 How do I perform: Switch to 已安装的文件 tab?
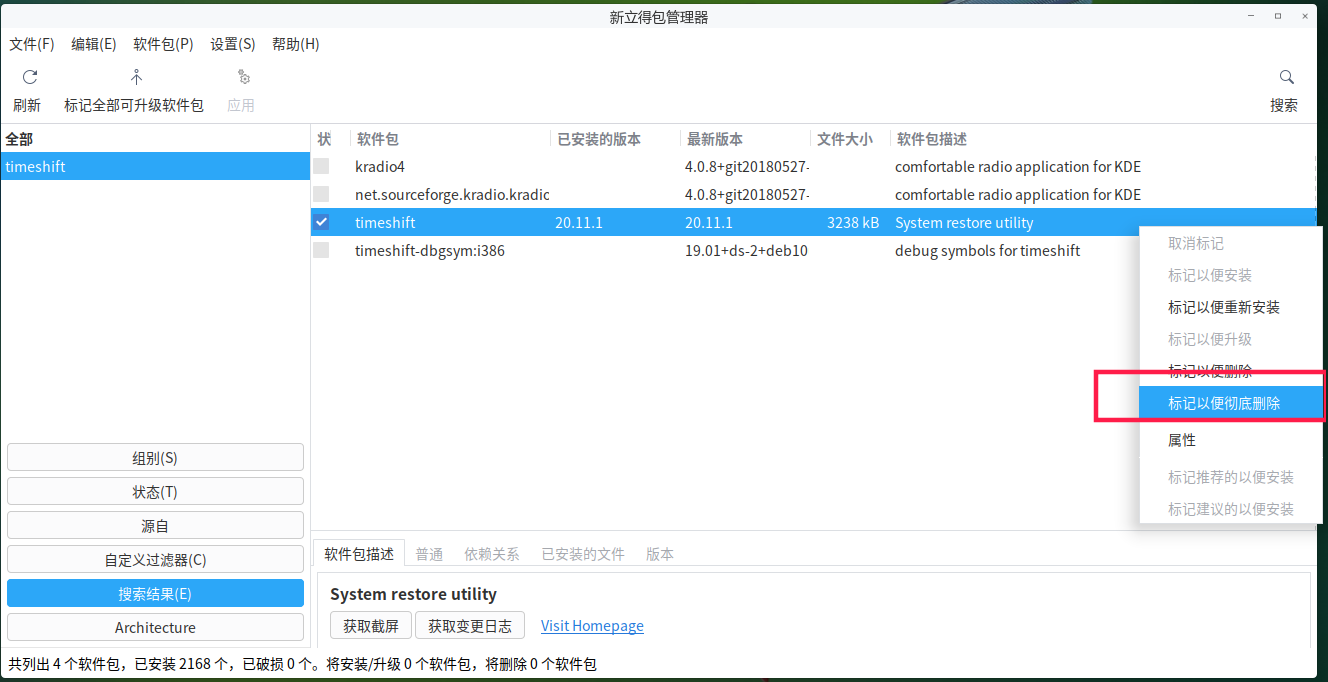583,553
